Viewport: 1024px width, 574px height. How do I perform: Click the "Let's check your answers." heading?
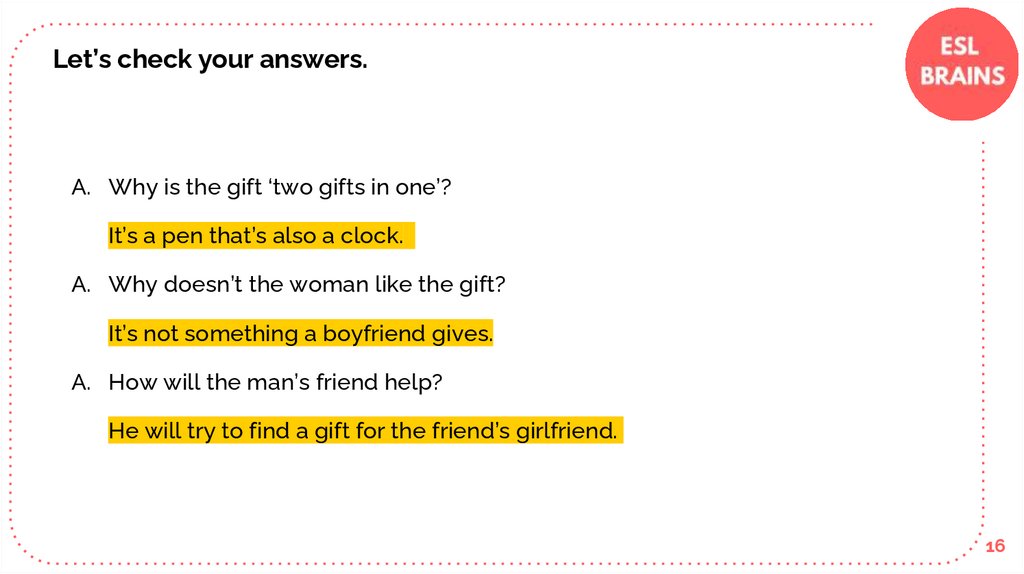pyautogui.click(x=210, y=60)
